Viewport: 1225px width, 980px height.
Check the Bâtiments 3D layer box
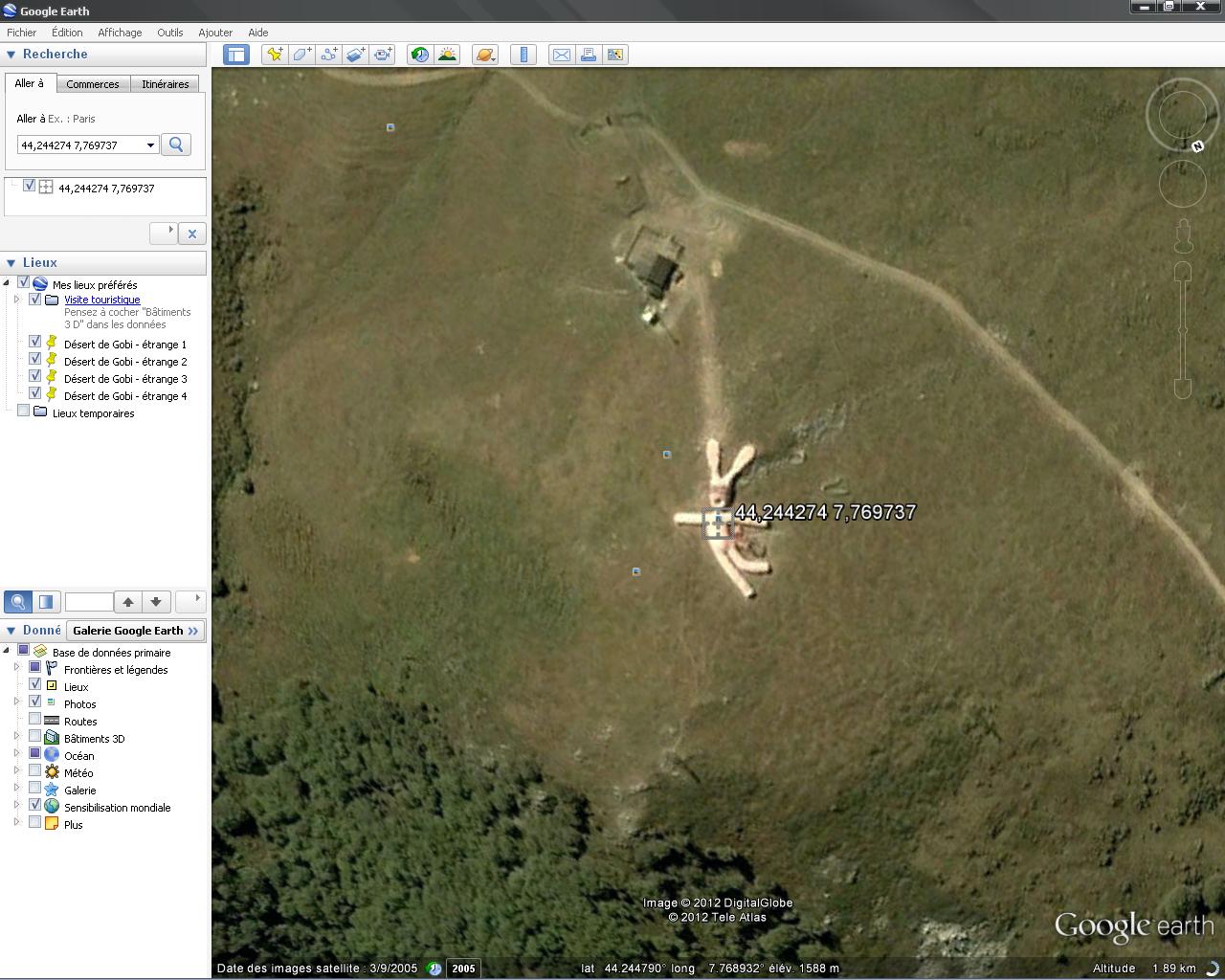[35, 737]
